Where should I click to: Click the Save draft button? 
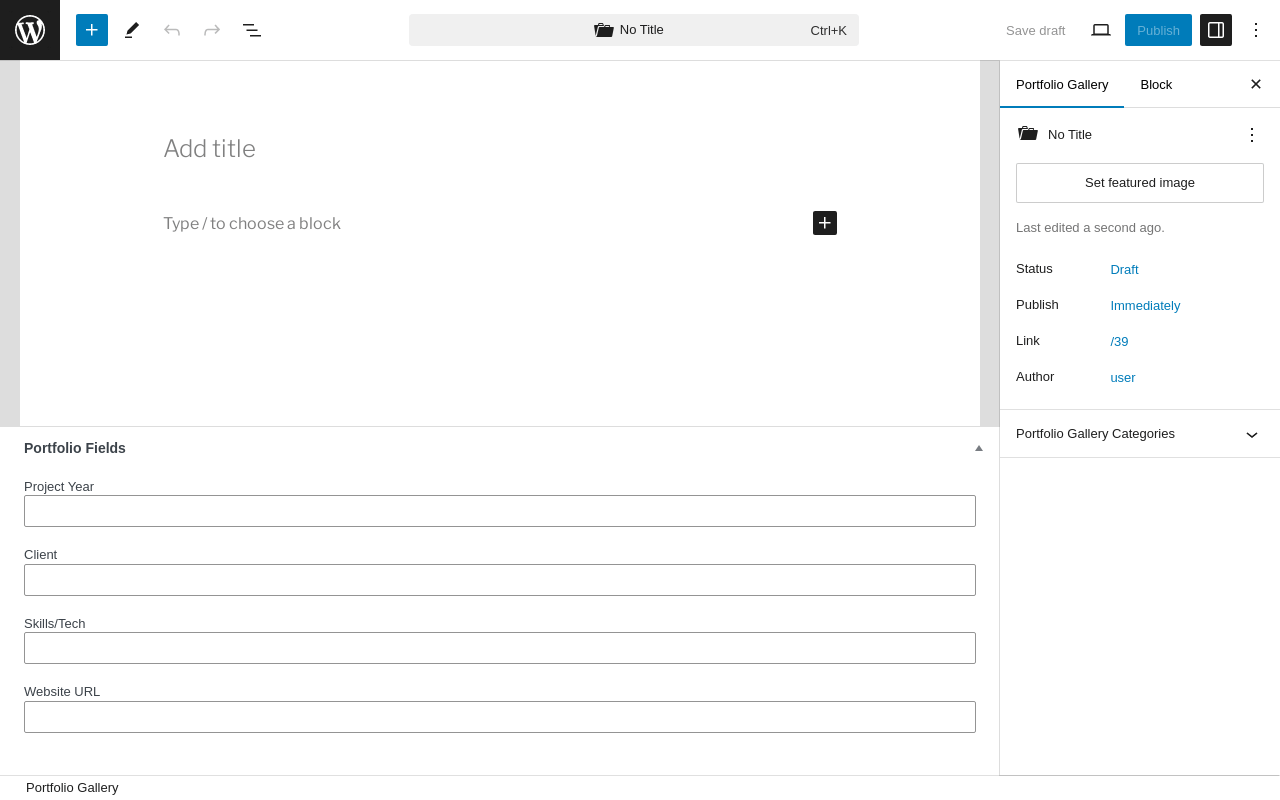1035,30
